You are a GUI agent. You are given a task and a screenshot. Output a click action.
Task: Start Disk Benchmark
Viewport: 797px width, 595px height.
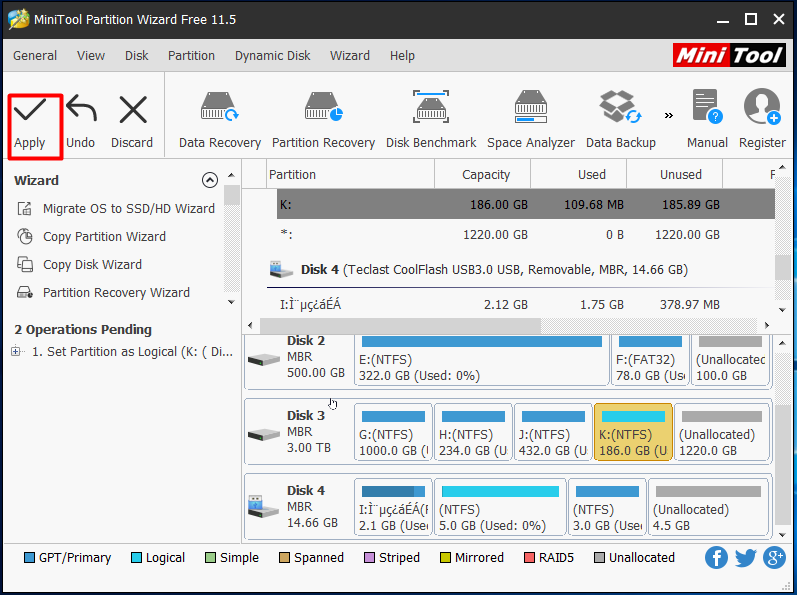click(431, 120)
